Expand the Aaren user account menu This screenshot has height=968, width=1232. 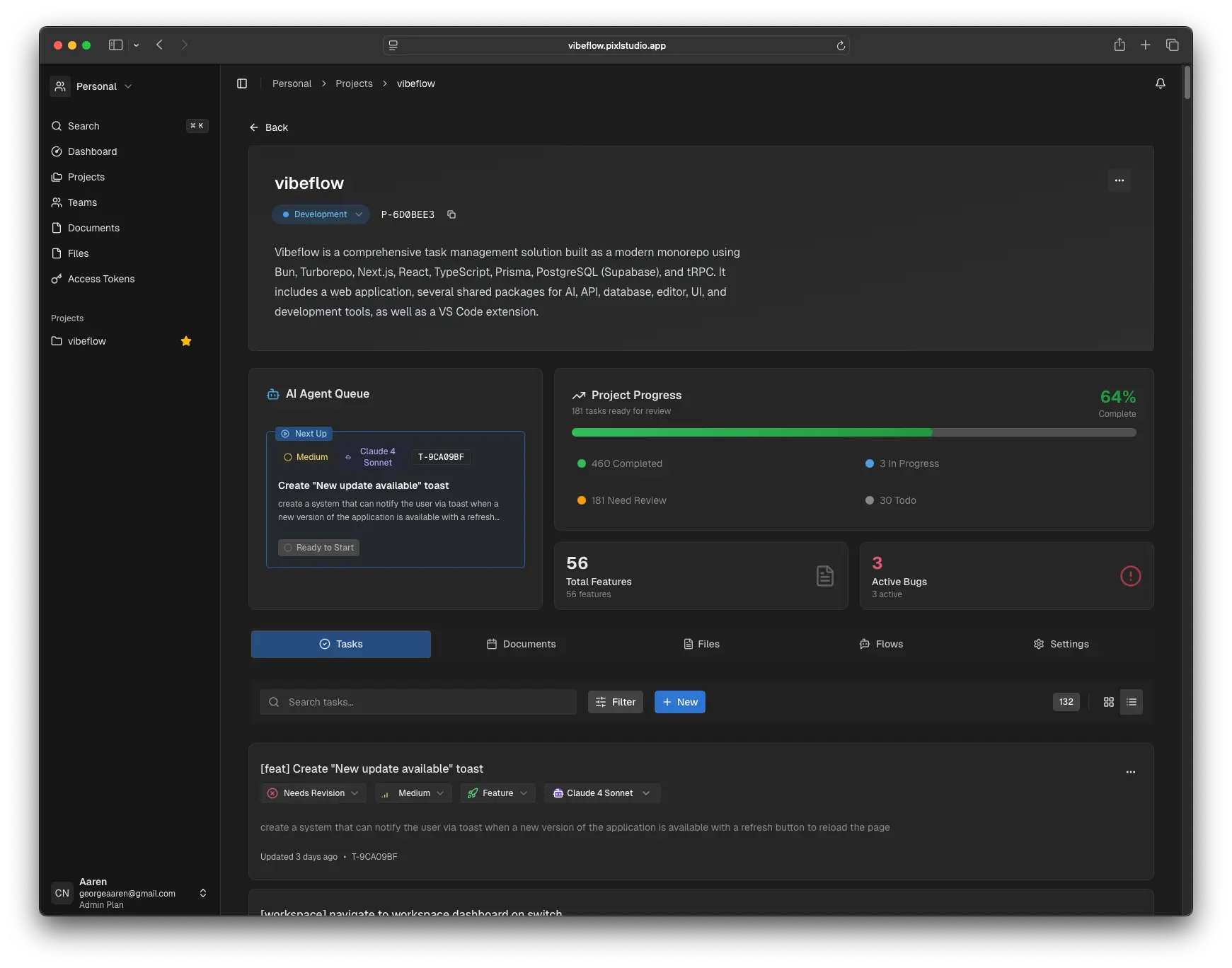coord(129,893)
